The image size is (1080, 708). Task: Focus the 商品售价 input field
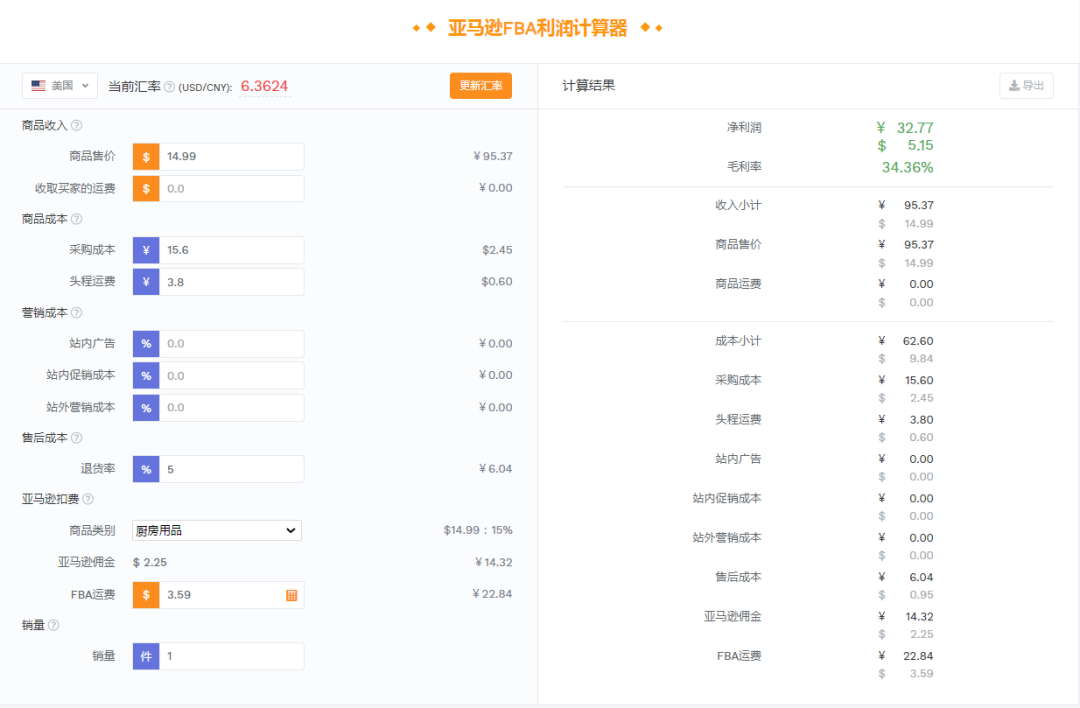click(231, 157)
